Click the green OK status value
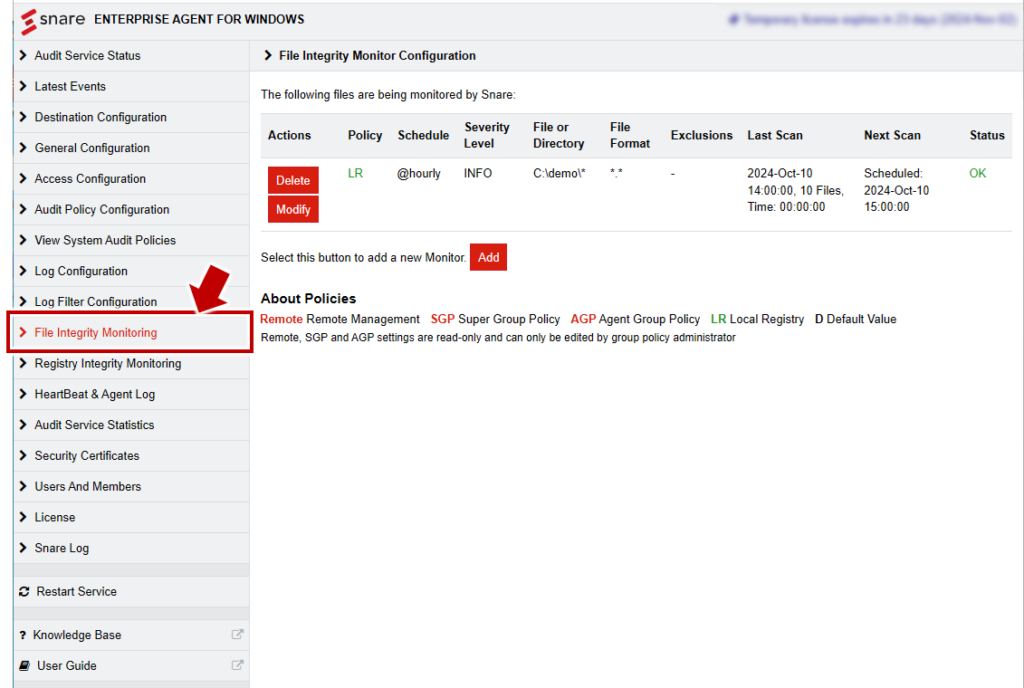1024x688 pixels. point(977,173)
